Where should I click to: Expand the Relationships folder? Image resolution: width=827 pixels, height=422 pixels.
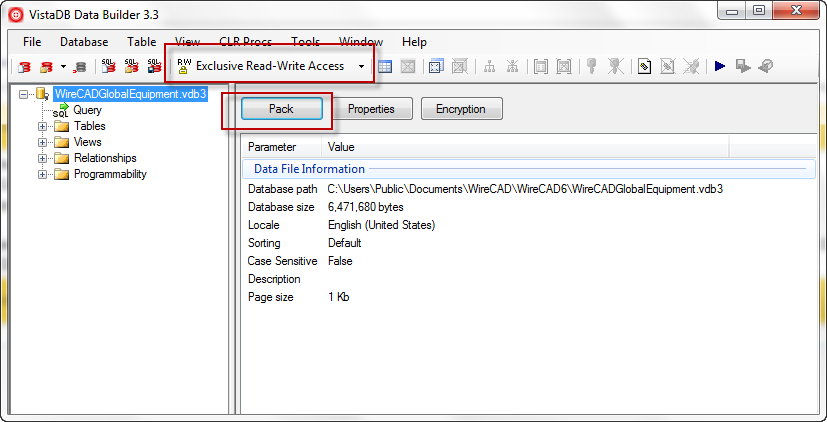(x=43, y=158)
